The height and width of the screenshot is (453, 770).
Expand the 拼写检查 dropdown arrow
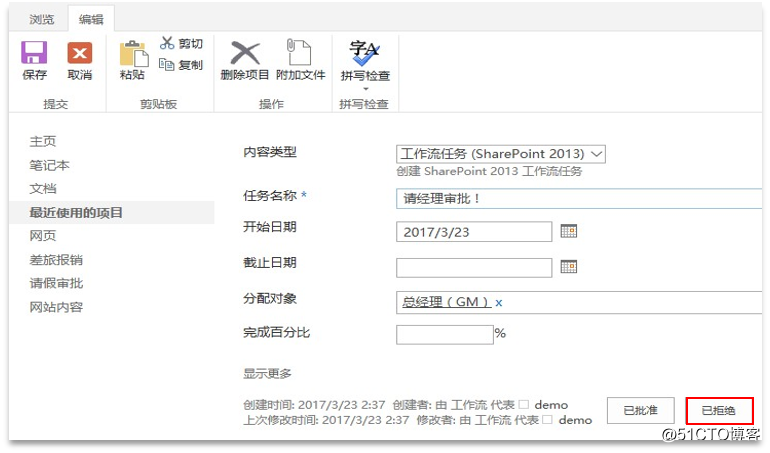(x=365, y=89)
